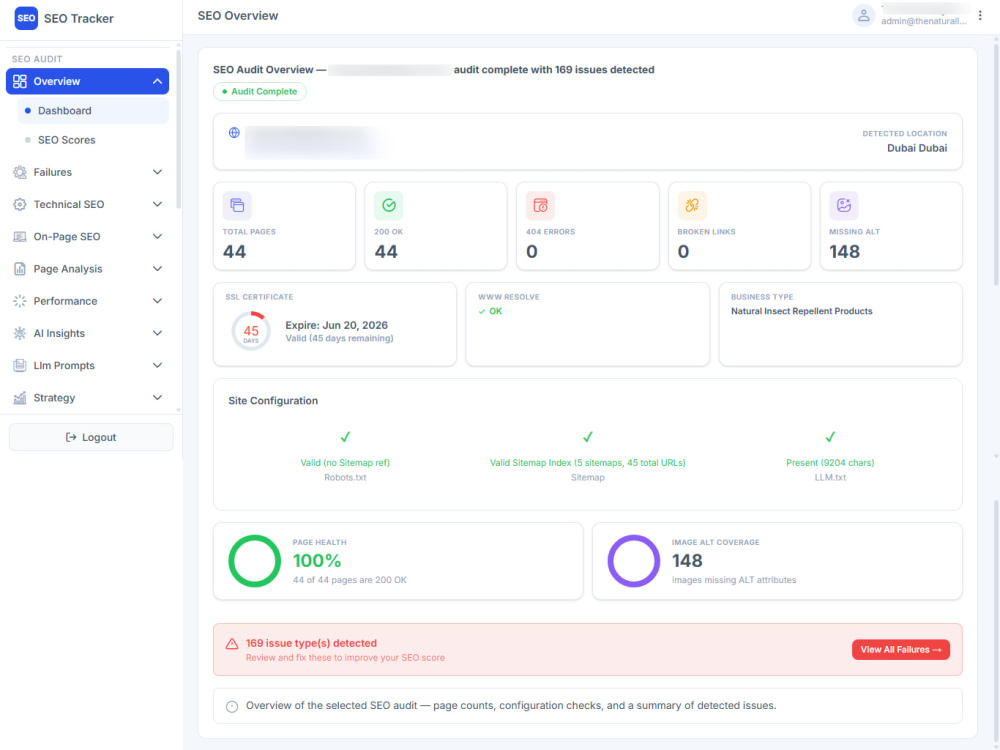This screenshot has height=750, width=1000.
Task: Click the Failures gear icon
Action: (x=20, y=172)
